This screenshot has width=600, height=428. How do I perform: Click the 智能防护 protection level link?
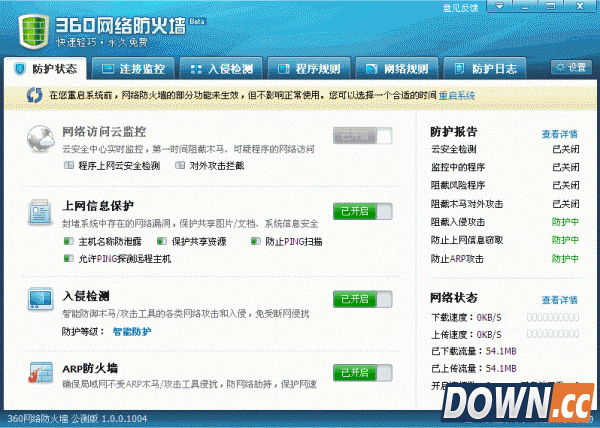point(132,331)
